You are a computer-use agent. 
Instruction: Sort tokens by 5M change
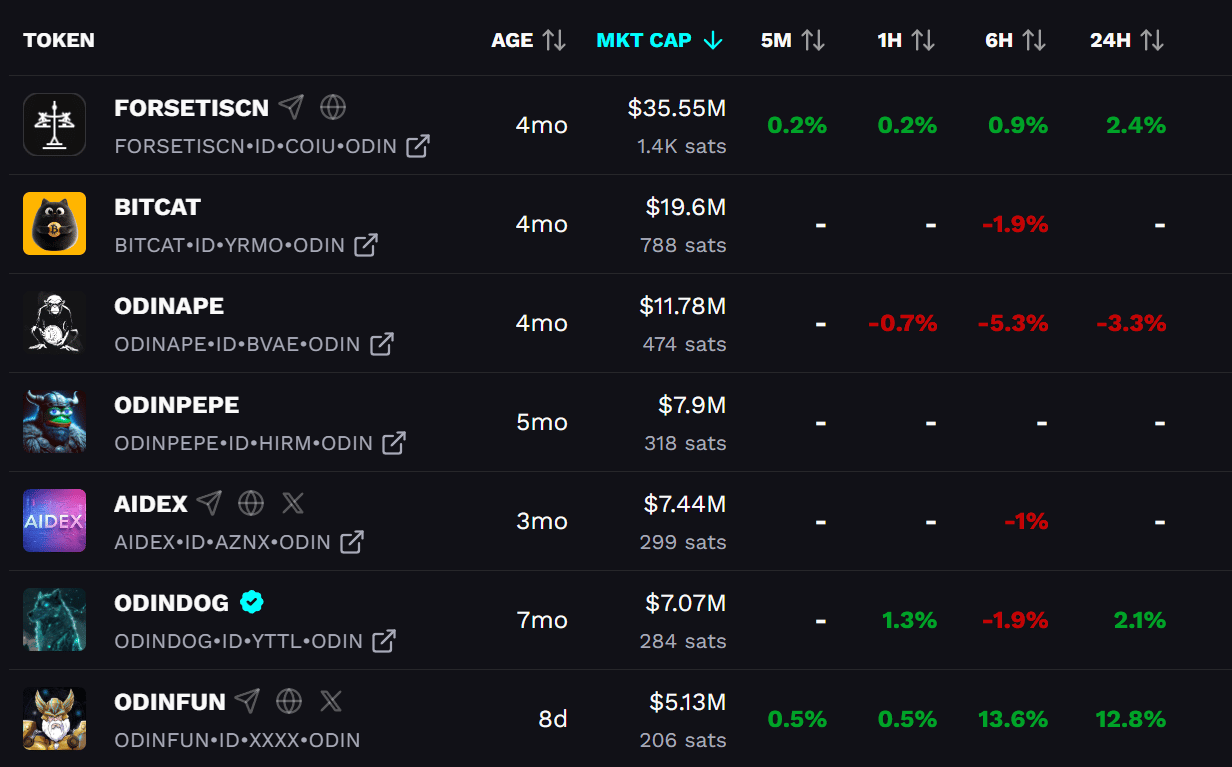[x=793, y=40]
